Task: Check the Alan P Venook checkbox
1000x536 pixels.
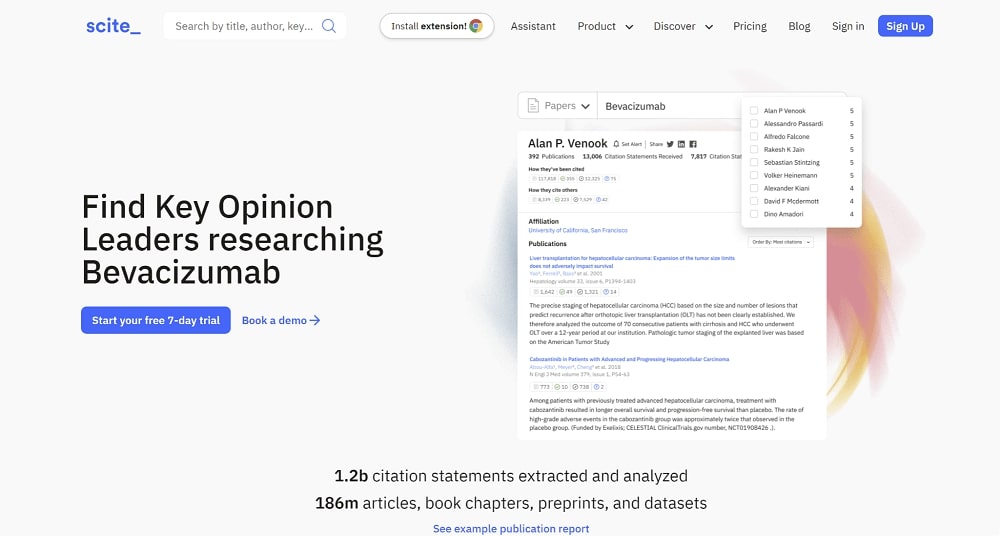Action: pos(754,110)
